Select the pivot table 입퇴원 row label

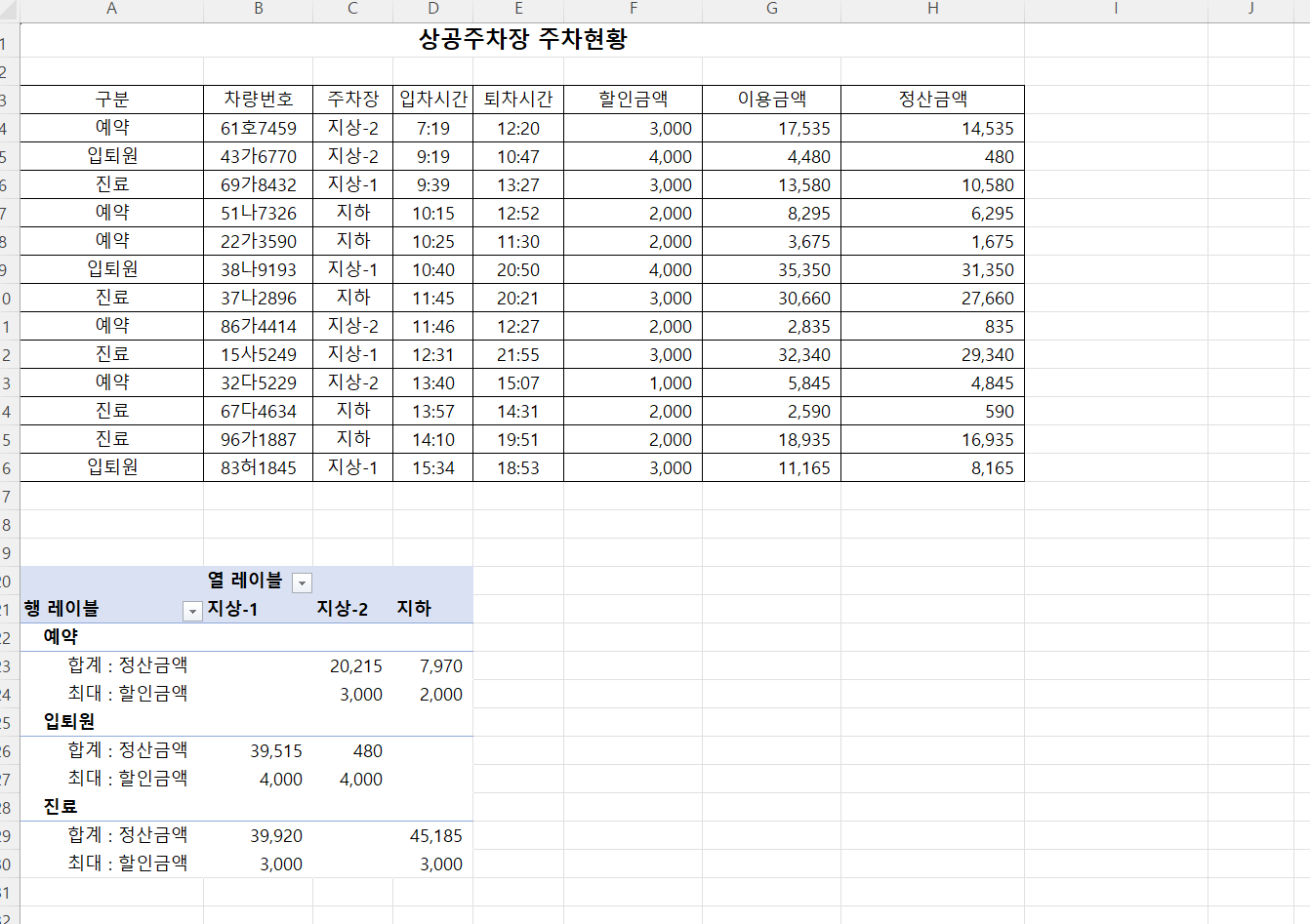point(69,721)
